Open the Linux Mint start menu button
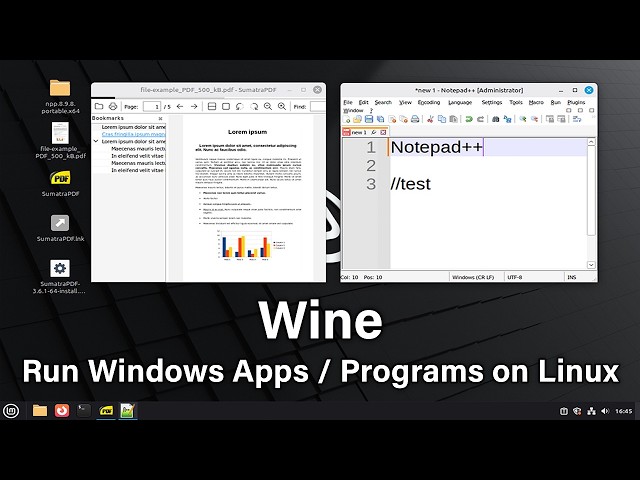This screenshot has width=640, height=480. click(x=11, y=411)
